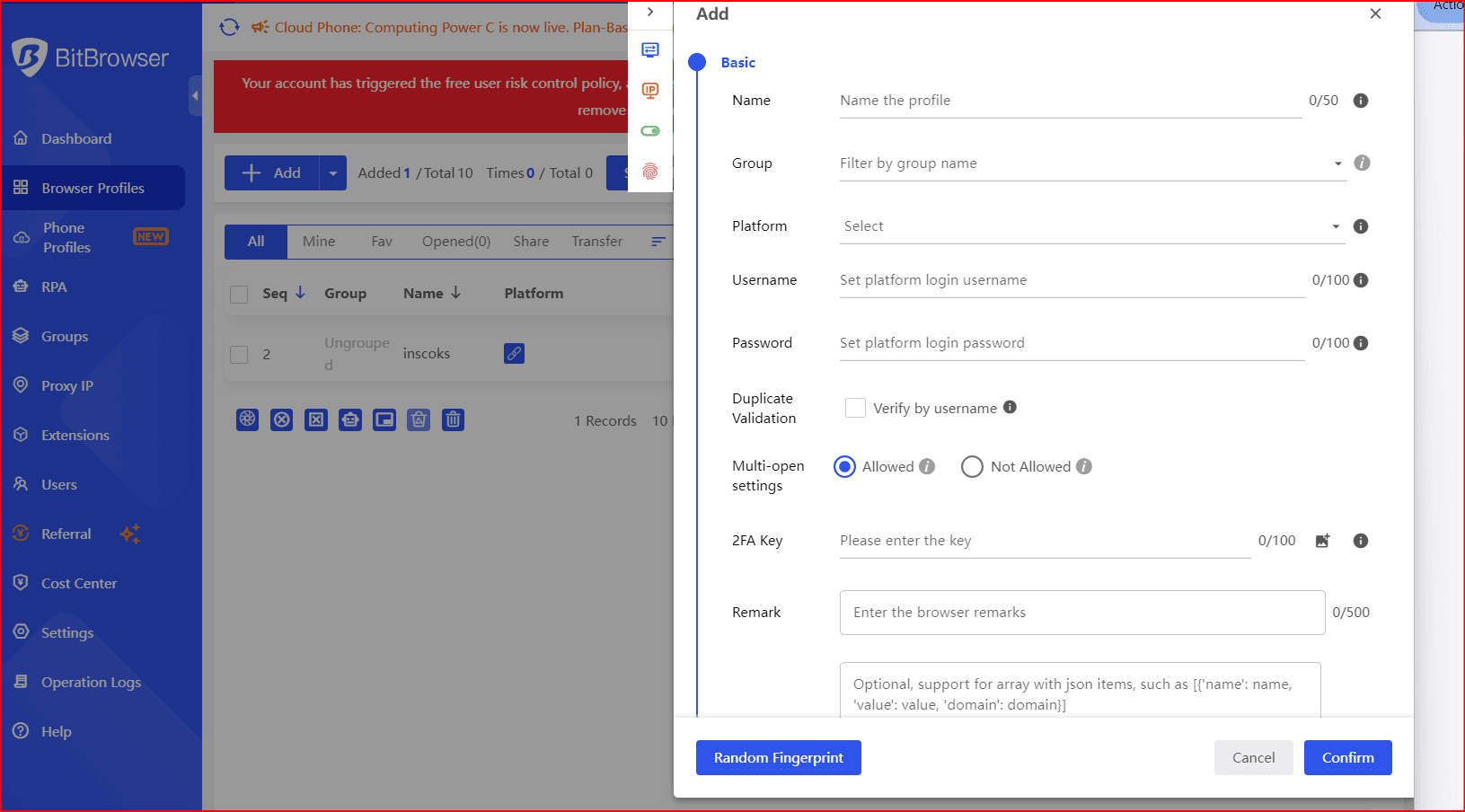Click the Remark text field
1465x812 pixels.
pos(1081,613)
